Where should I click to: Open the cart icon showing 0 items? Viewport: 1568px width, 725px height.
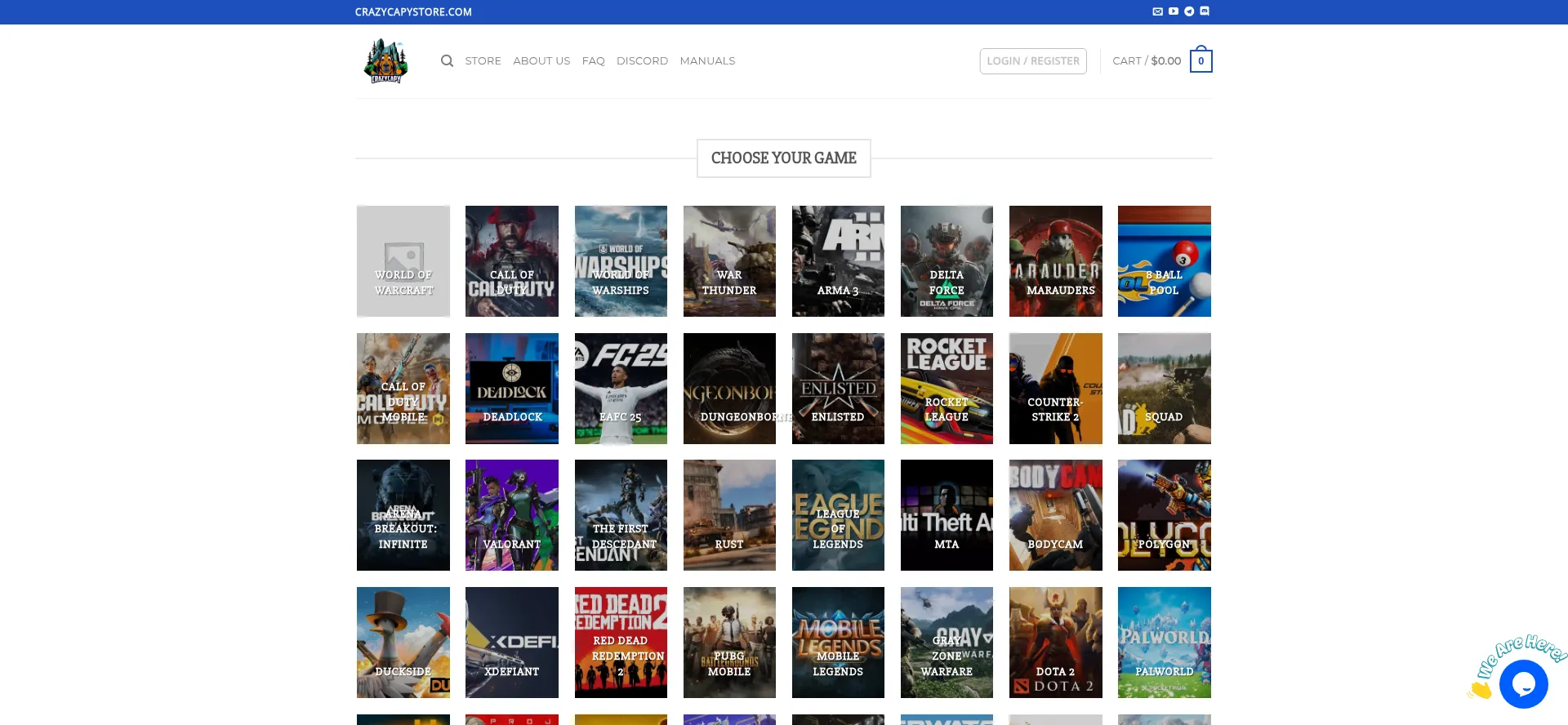click(1200, 61)
